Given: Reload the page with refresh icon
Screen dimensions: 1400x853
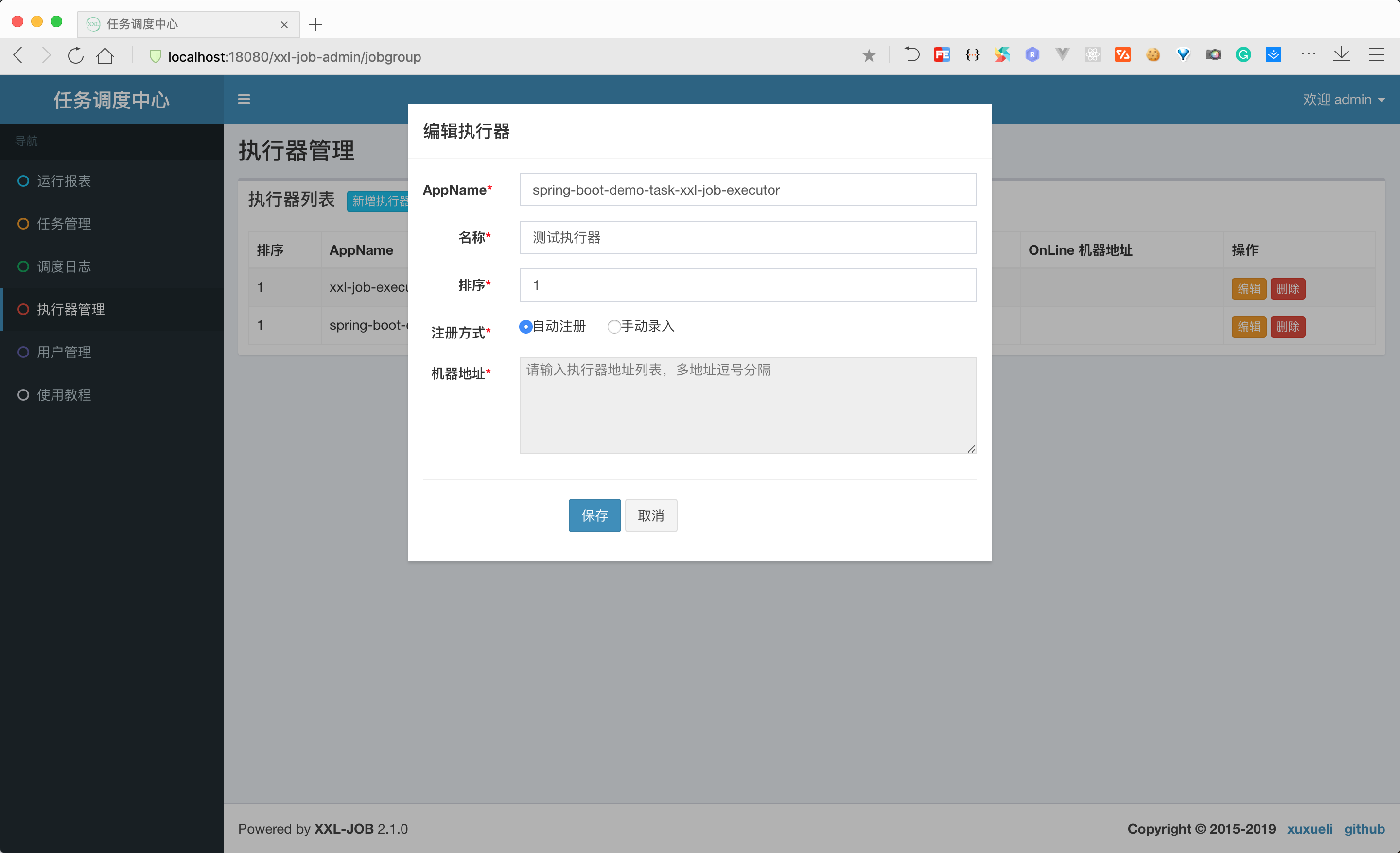Looking at the screenshot, I should (x=75, y=56).
